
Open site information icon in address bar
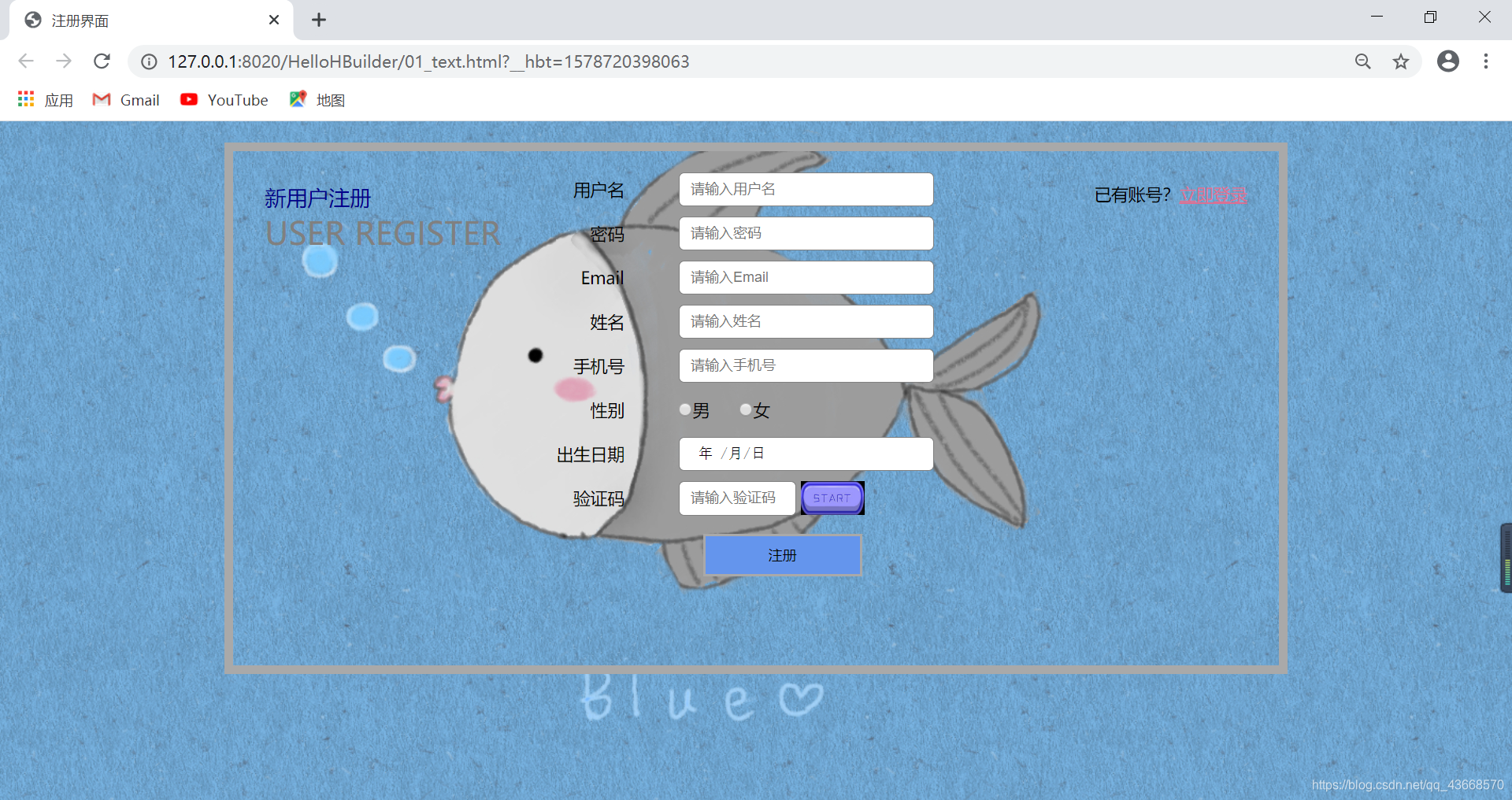(x=149, y=61)
